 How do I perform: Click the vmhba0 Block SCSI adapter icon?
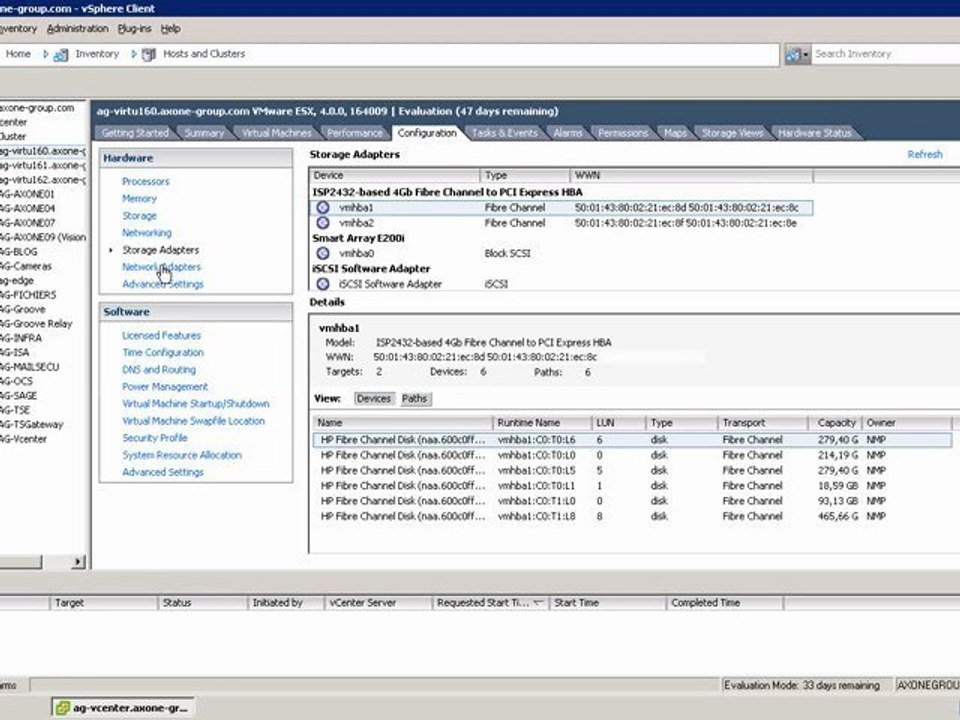(x=323, y=253)
